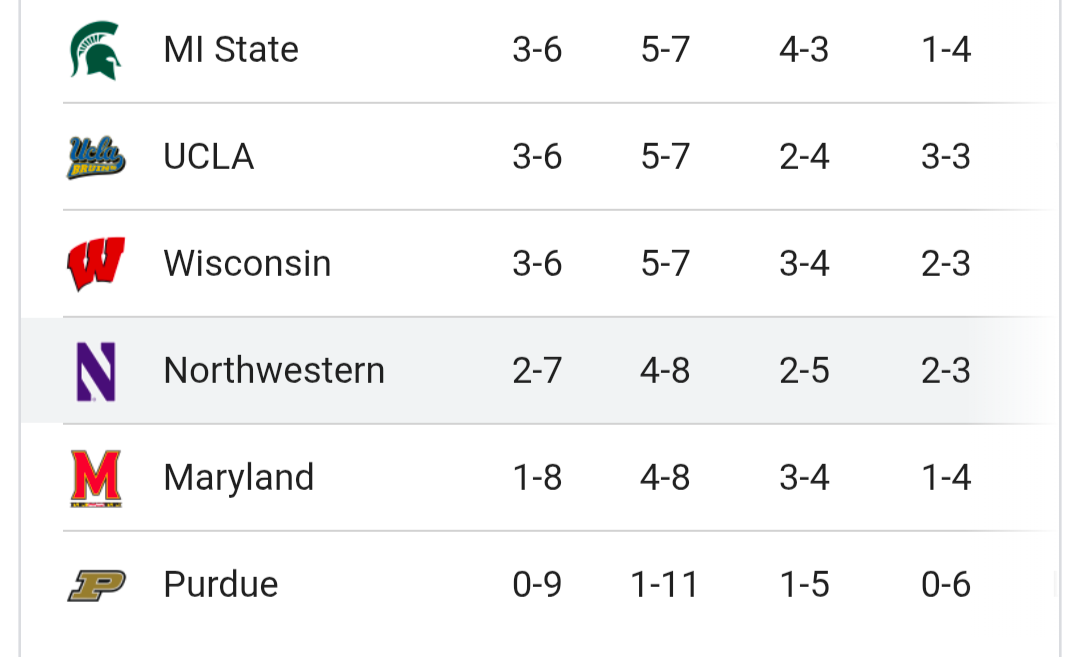
Task: Click the Northwestern purple N logo
Action: click(x=96, y=371)
